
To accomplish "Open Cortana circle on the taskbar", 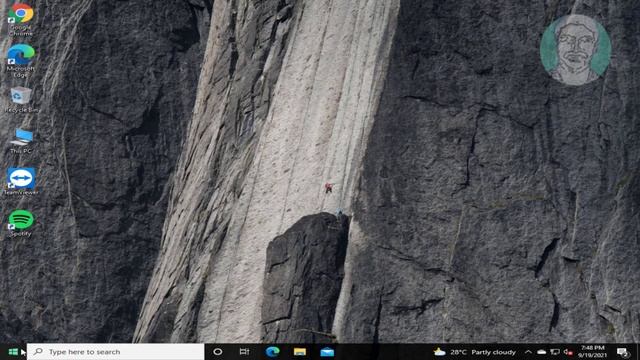I will click(218, 352).
